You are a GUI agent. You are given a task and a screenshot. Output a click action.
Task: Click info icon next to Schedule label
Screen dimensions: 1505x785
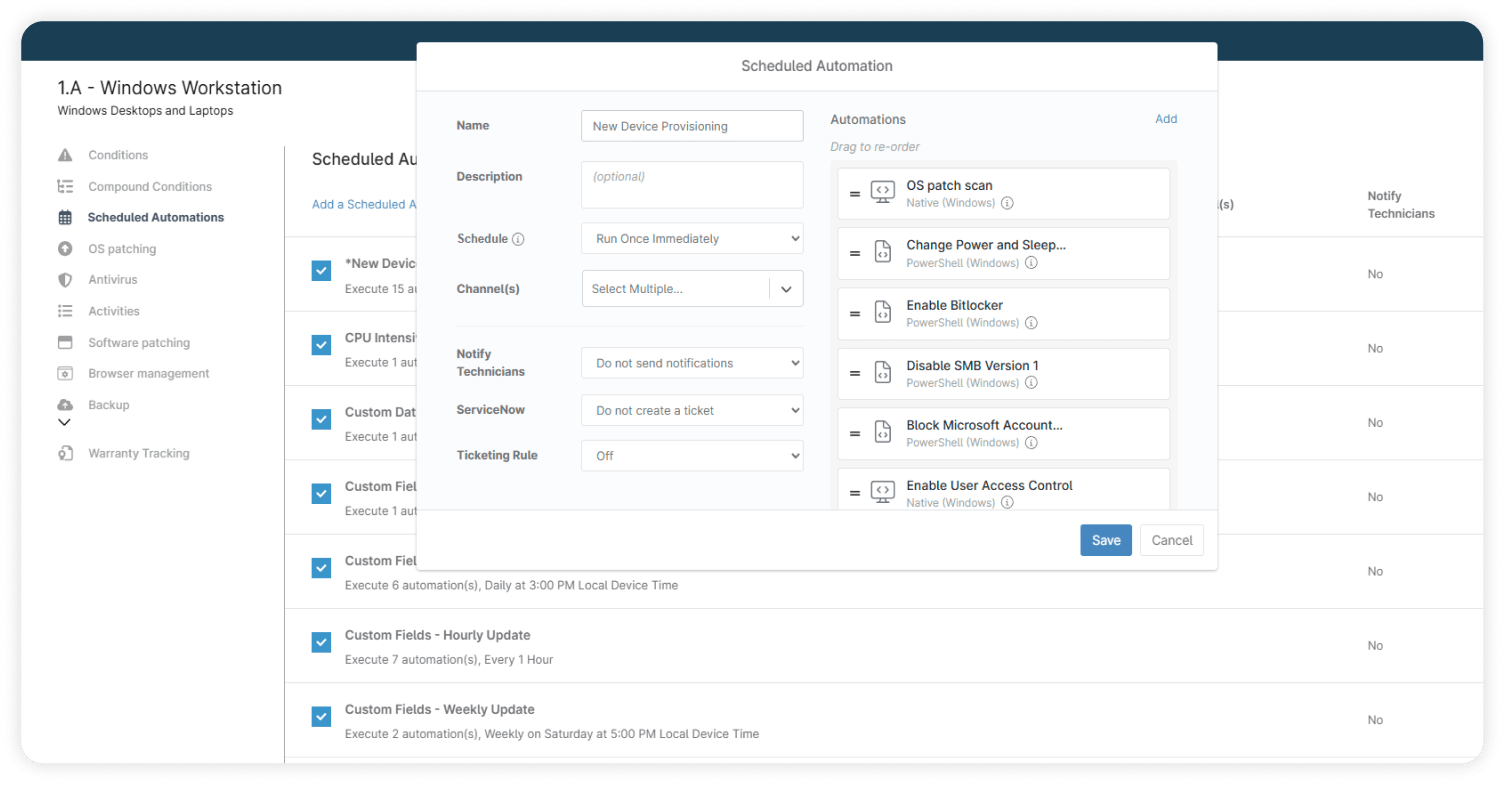518,239
